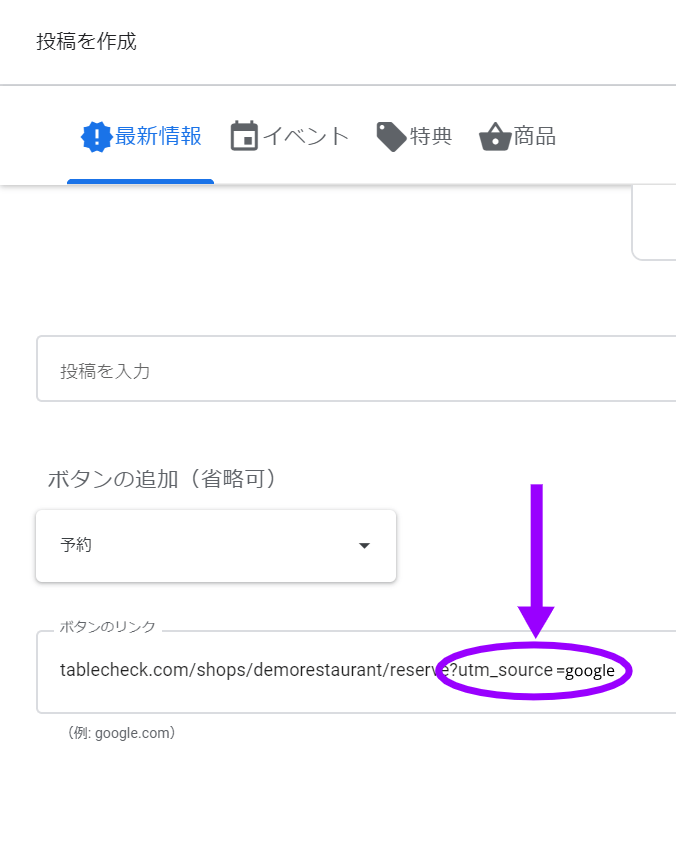Switch to the 最新情報 tab label

[159, 137]
